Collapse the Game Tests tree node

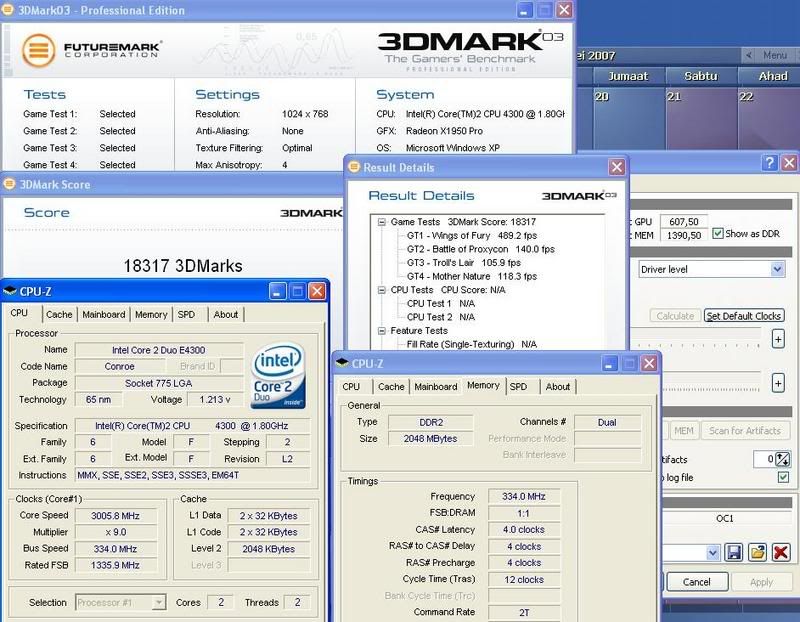pos(383,222)
